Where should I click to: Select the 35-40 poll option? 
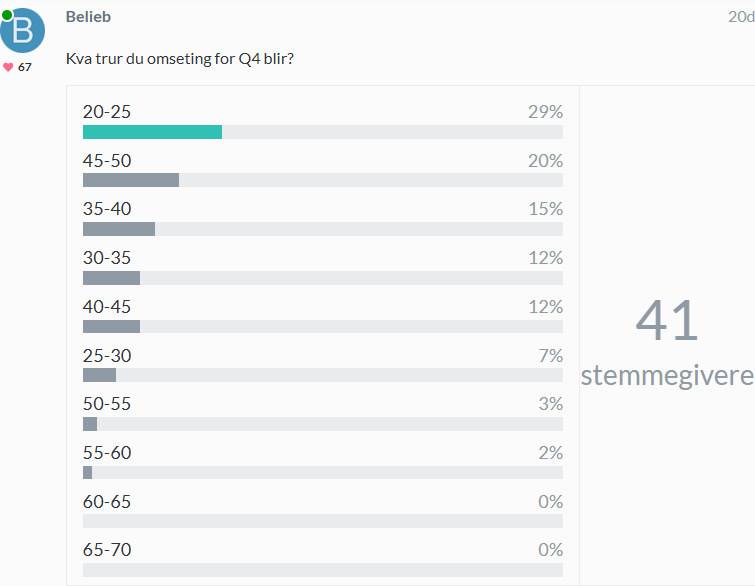pyautogui.click(x=107, y=209)
